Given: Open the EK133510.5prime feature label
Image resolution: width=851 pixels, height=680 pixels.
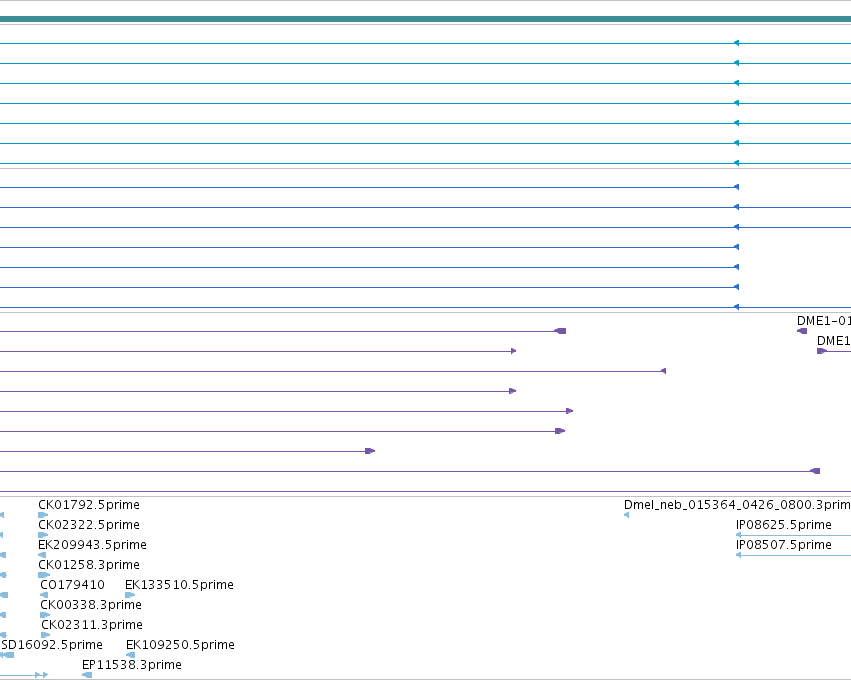Looking at the screenshot, I should [x=179, y=585].
